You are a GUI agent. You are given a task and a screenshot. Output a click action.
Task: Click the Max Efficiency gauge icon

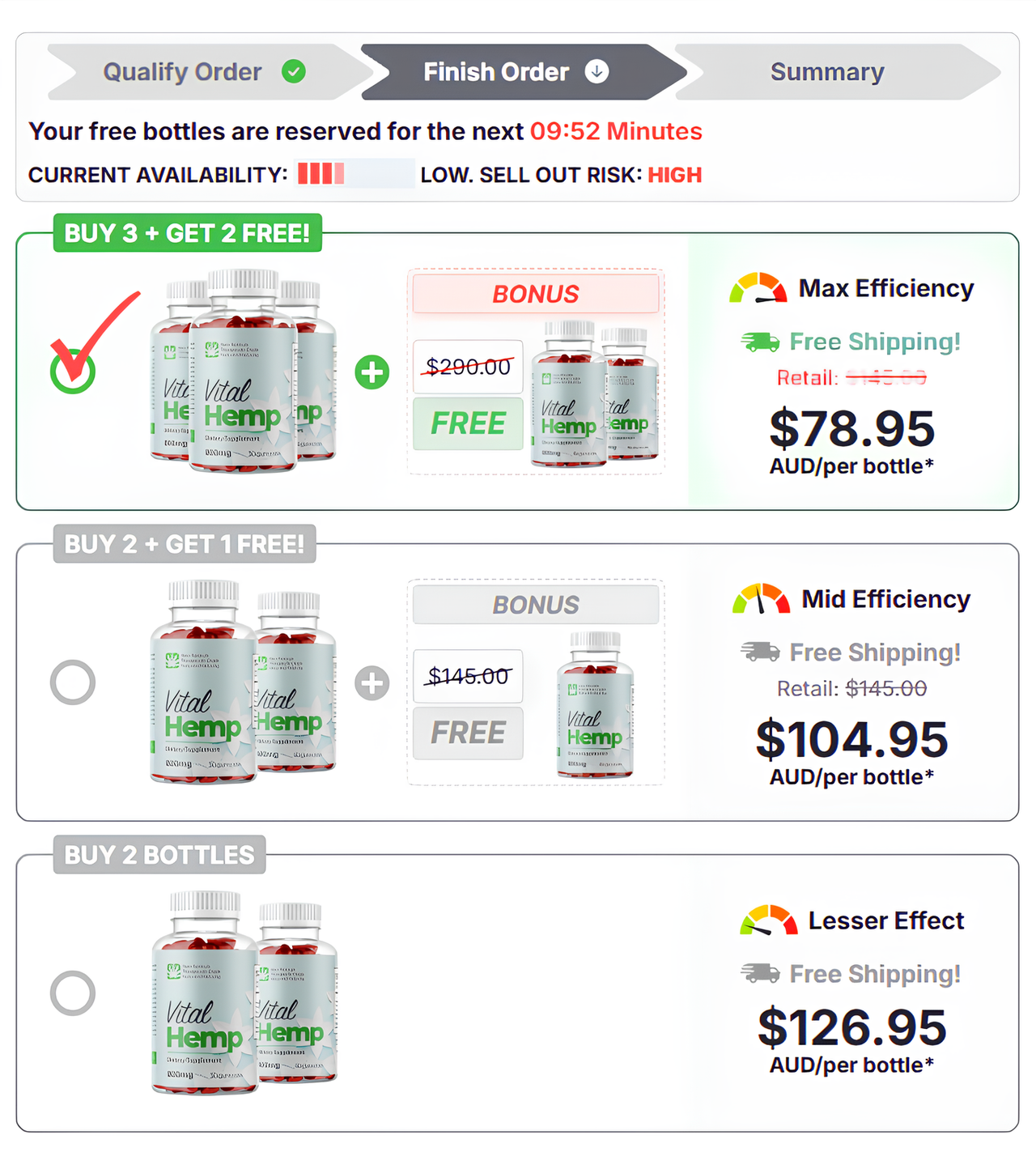(758, 288)
